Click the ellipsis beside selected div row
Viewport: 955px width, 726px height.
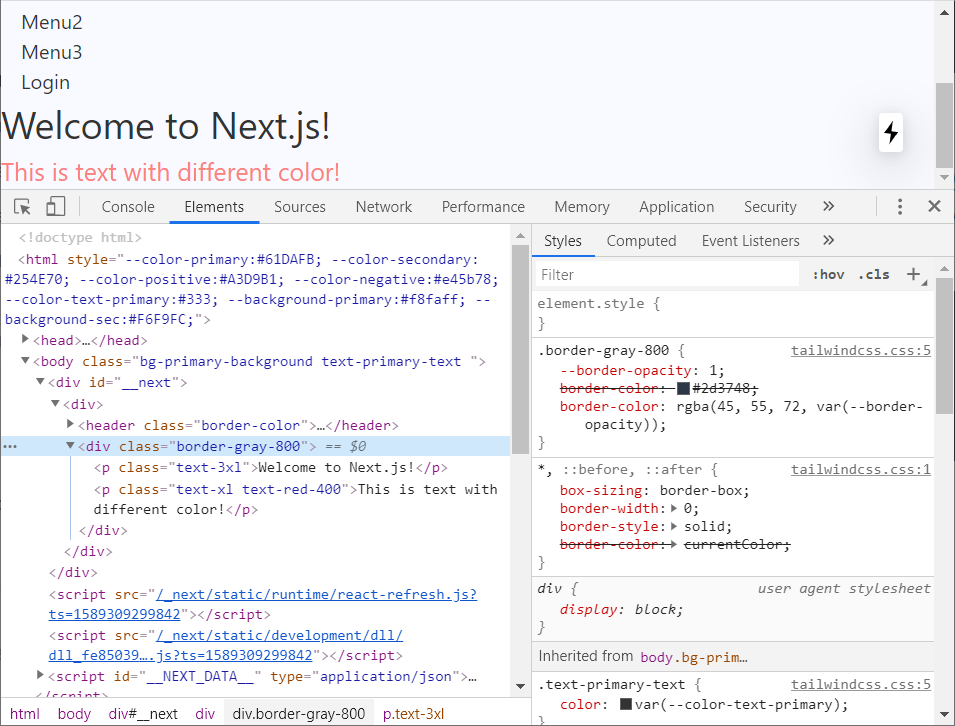pyautogui.click(x=11, y=447)
